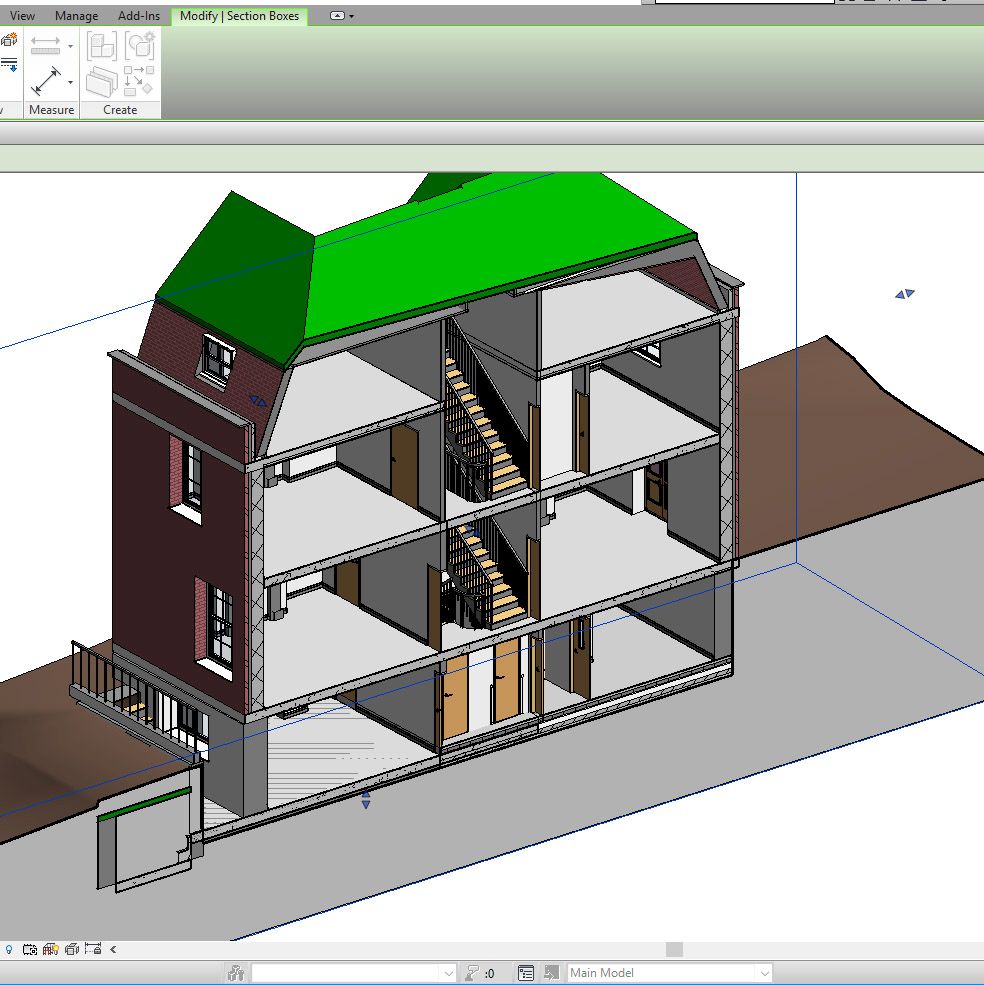Viewport: 984px width, 985px height.
Task: Select the Modify | Section Boxes tab
Action: click(239, 16)
